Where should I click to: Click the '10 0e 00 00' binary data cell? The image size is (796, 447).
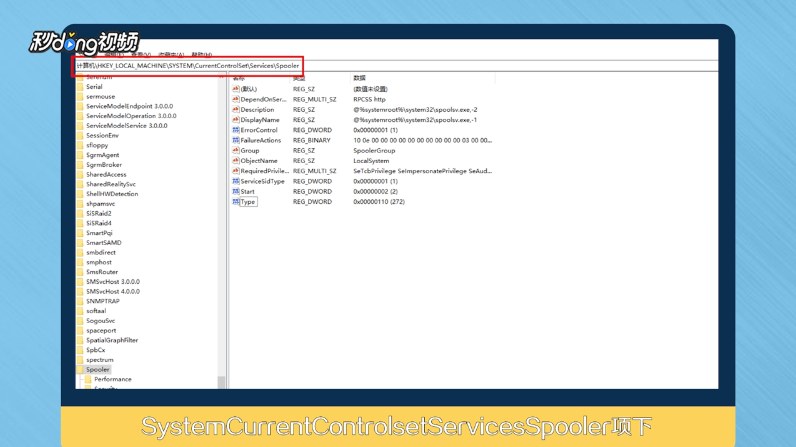[422, 140]
